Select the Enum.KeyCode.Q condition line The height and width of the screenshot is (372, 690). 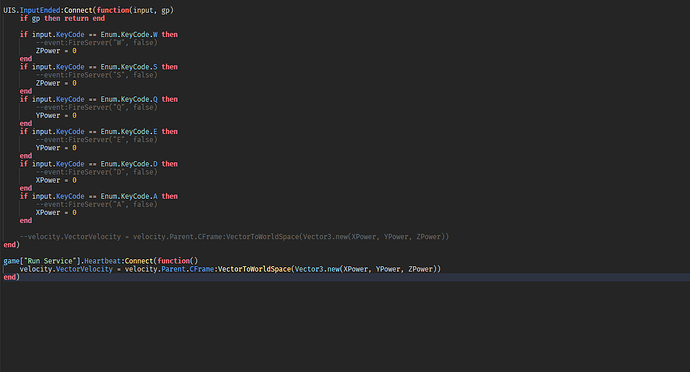point(99,99)
